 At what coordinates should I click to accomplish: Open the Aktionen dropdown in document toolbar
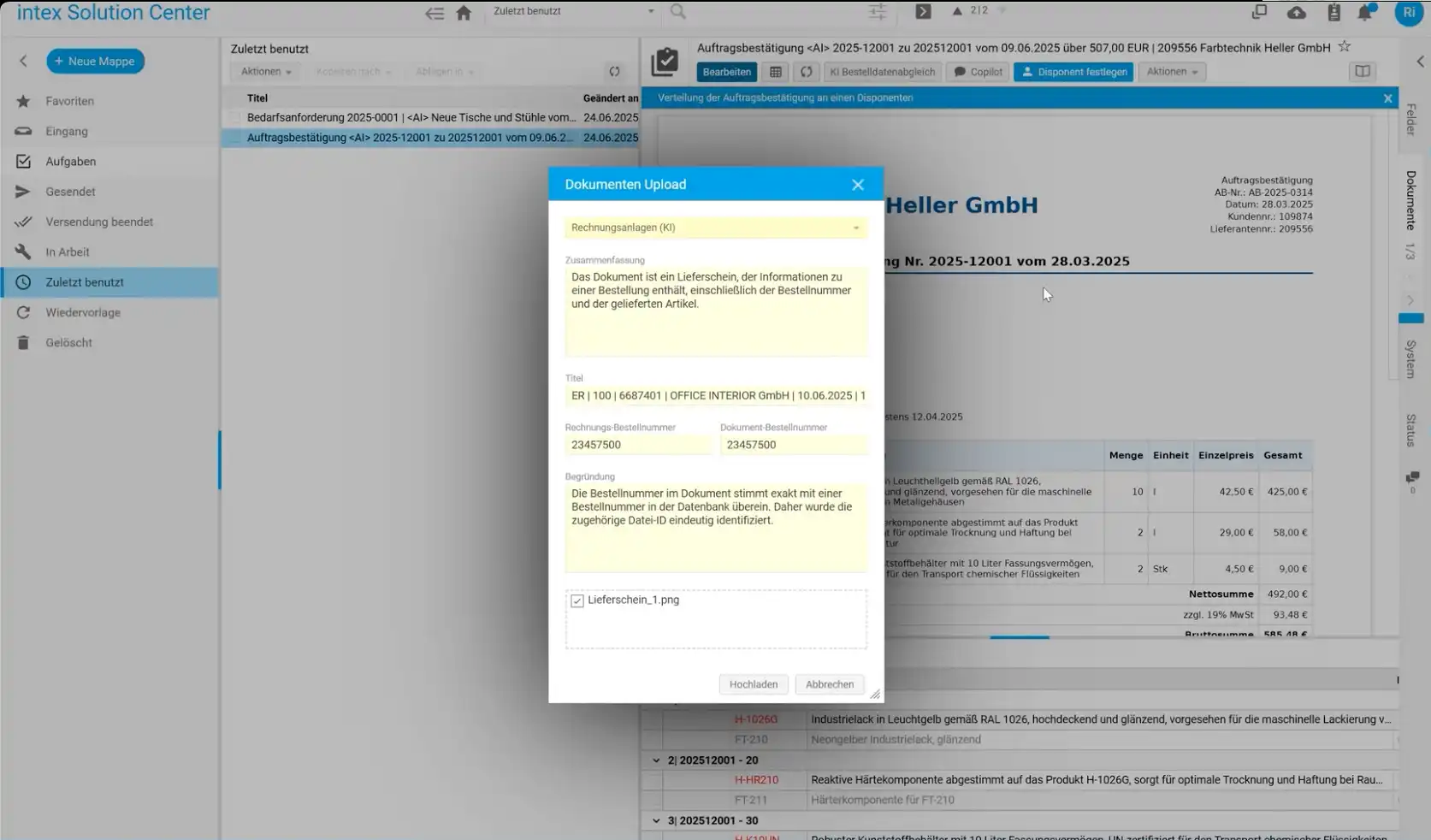1171,72
